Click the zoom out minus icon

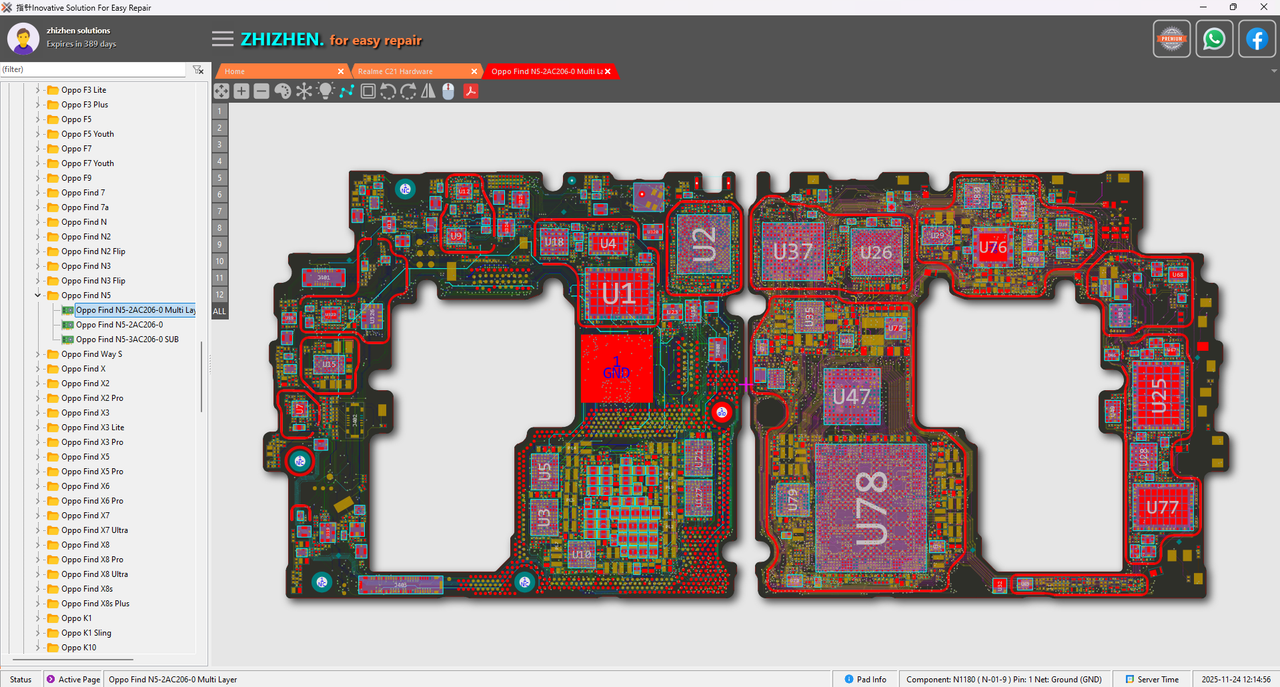(x=261, y=91)
